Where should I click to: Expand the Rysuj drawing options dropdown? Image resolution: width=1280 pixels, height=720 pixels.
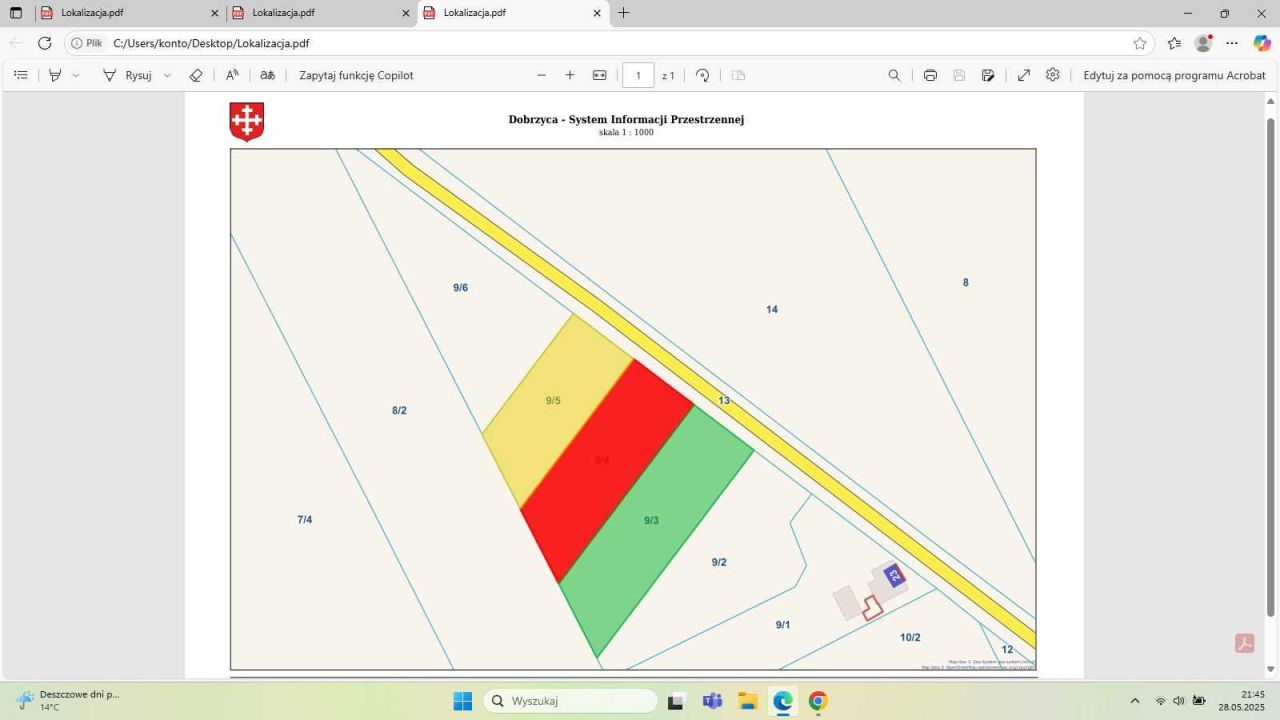[x=167, y=75]
